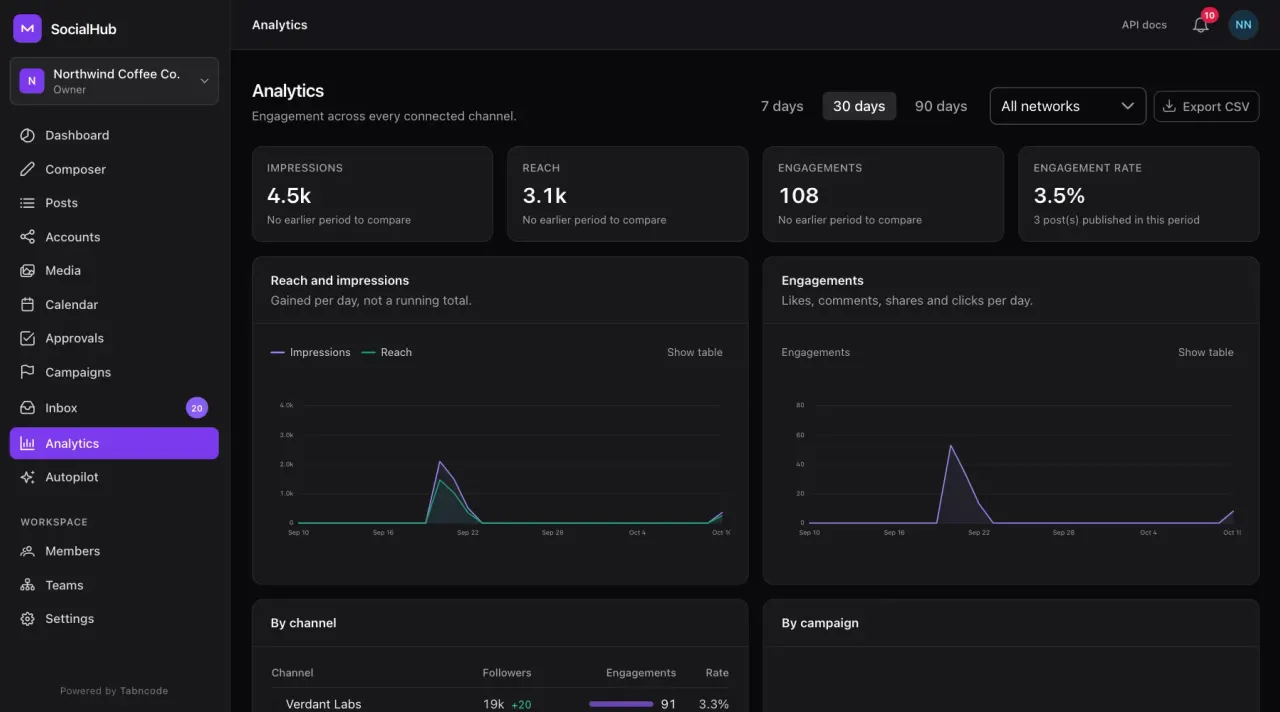
Task: Go to Dashboard page
Action: point(114,135)
